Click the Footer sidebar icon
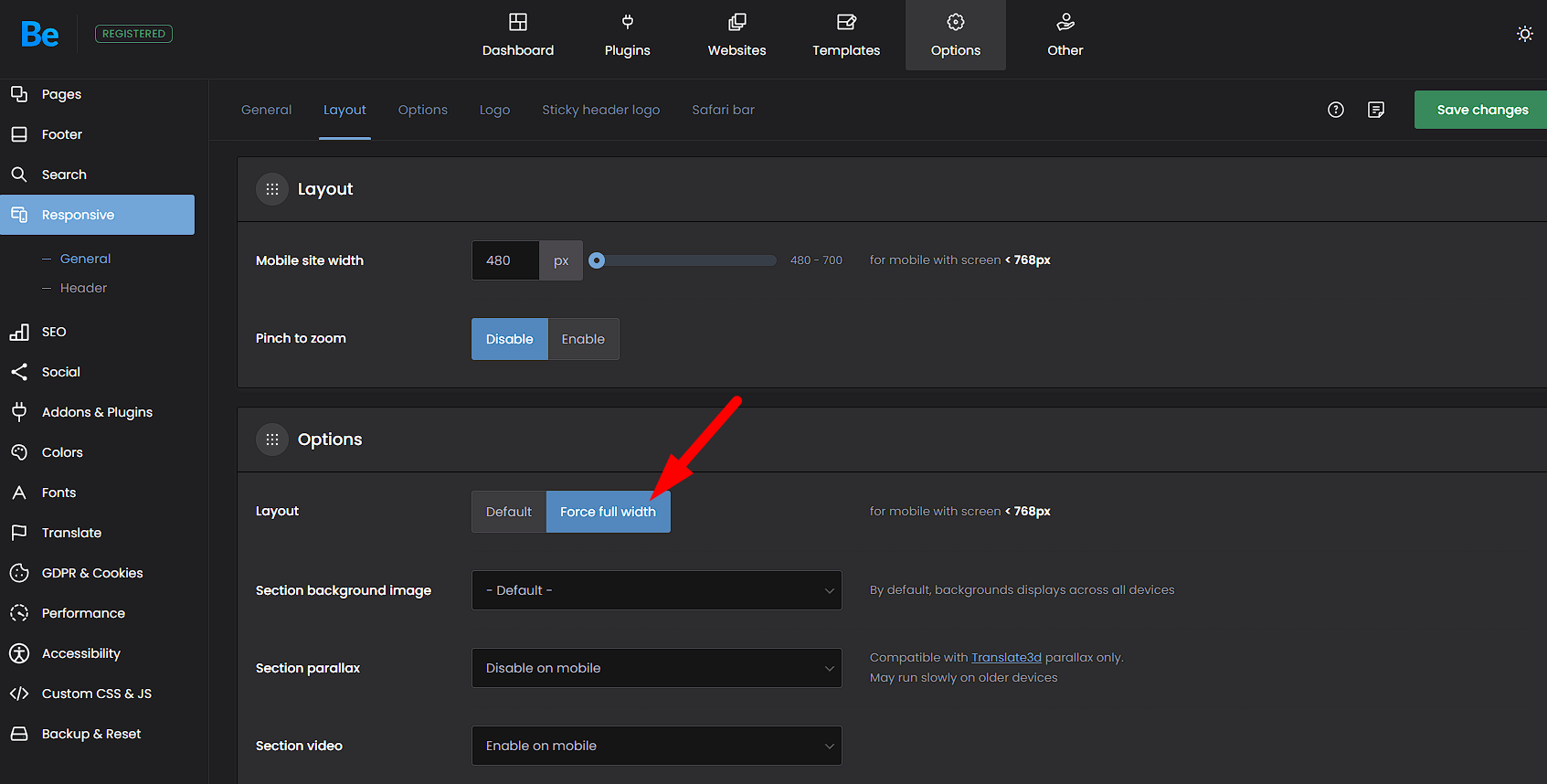 tap(19, 134)
